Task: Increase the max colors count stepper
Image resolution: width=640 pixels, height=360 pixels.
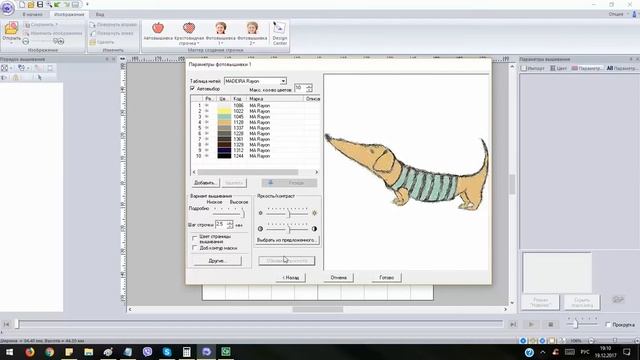Action: pos(309,86)
